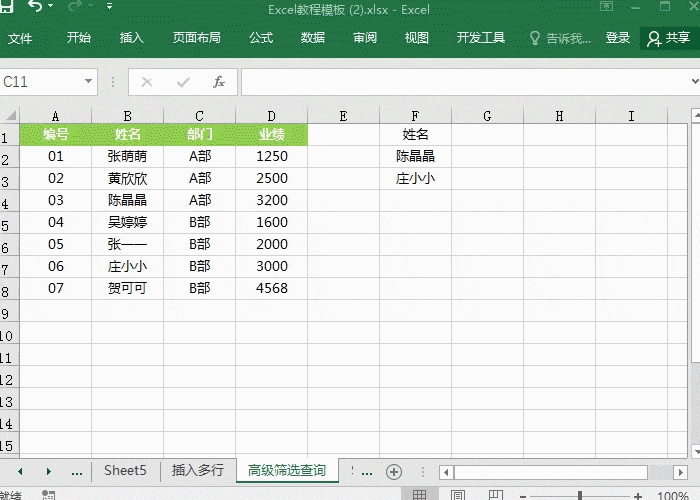
Task: Click the zoom slider handle
Action: (x=579, y=496)
